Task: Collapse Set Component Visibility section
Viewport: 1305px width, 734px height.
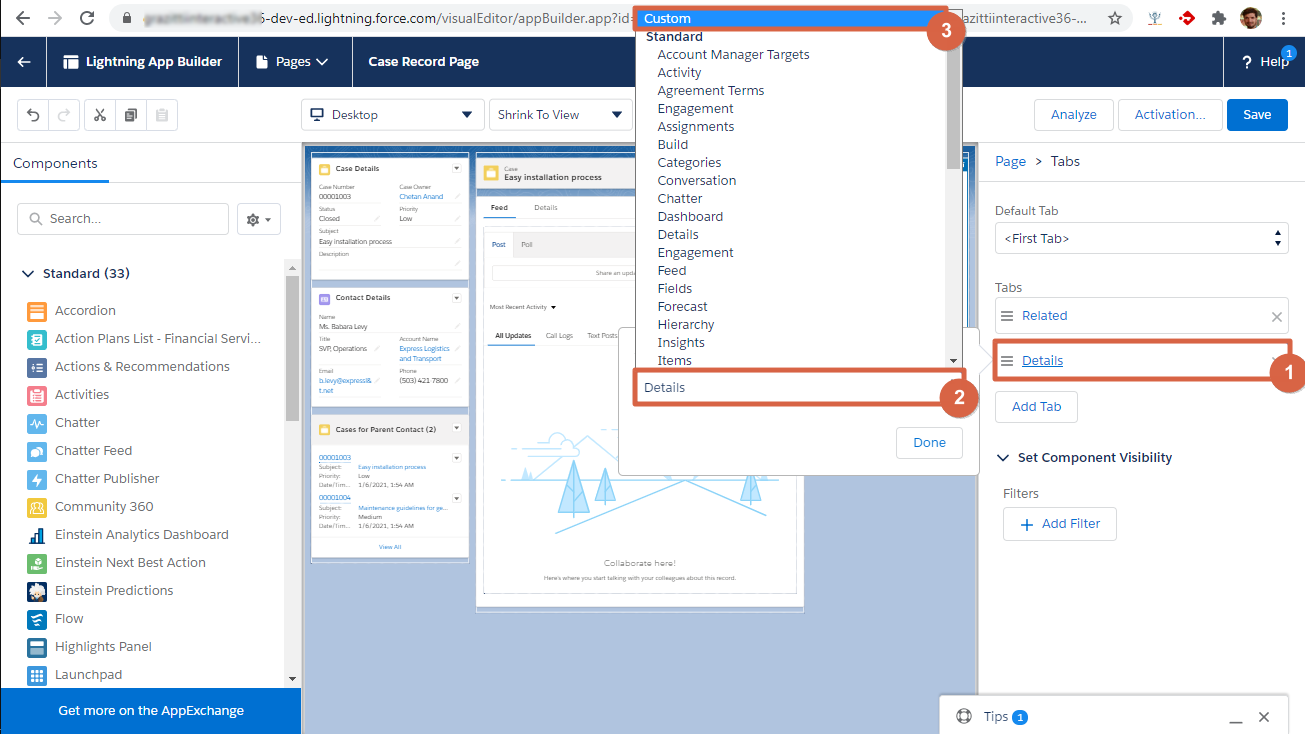Action: [1003, 458]
